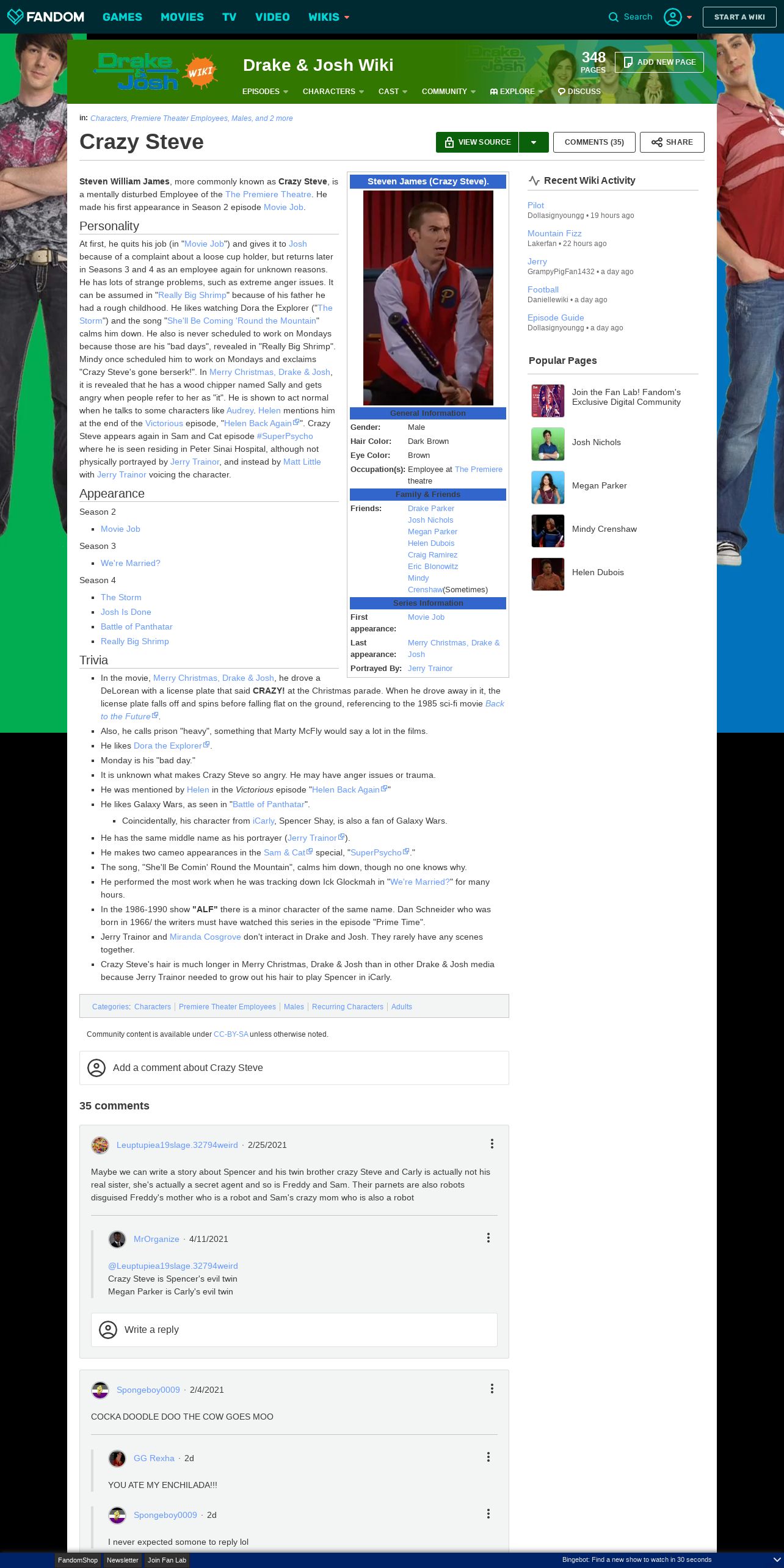This screenshot has width=784, height=1568.
Task: Open Miranda Cosgrove link in trivia
Action: point(205,937)
